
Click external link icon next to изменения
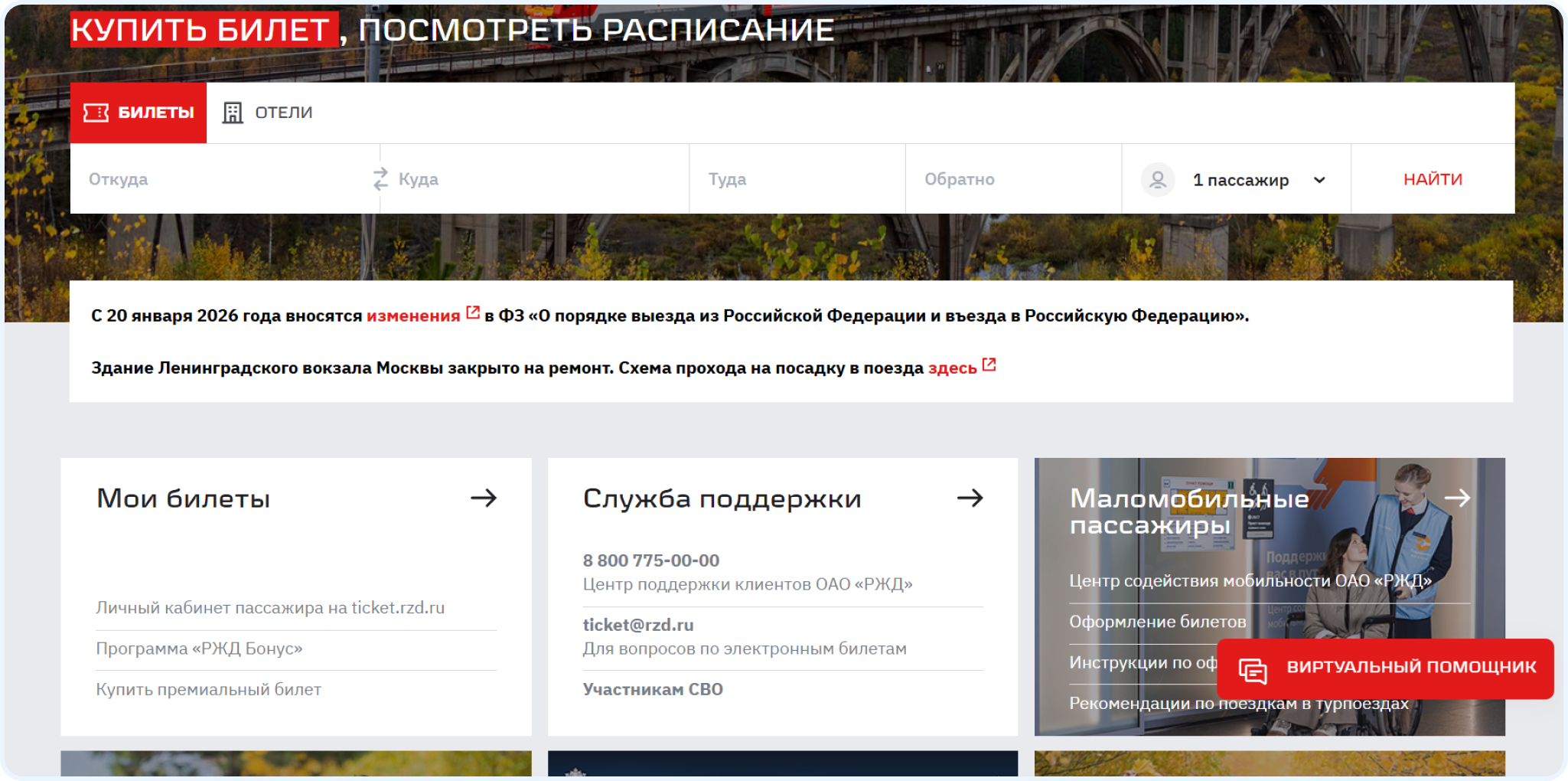[473, 312]
